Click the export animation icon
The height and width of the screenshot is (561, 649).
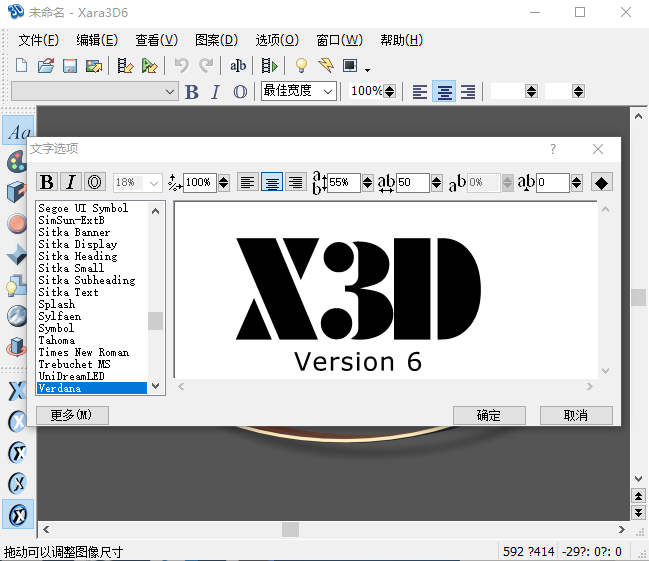tap(125, 65)
